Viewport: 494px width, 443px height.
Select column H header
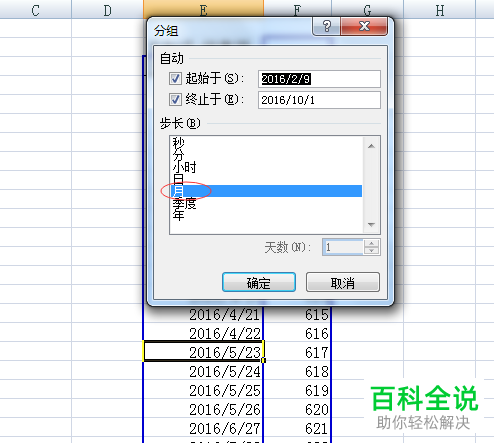(439, 9)
